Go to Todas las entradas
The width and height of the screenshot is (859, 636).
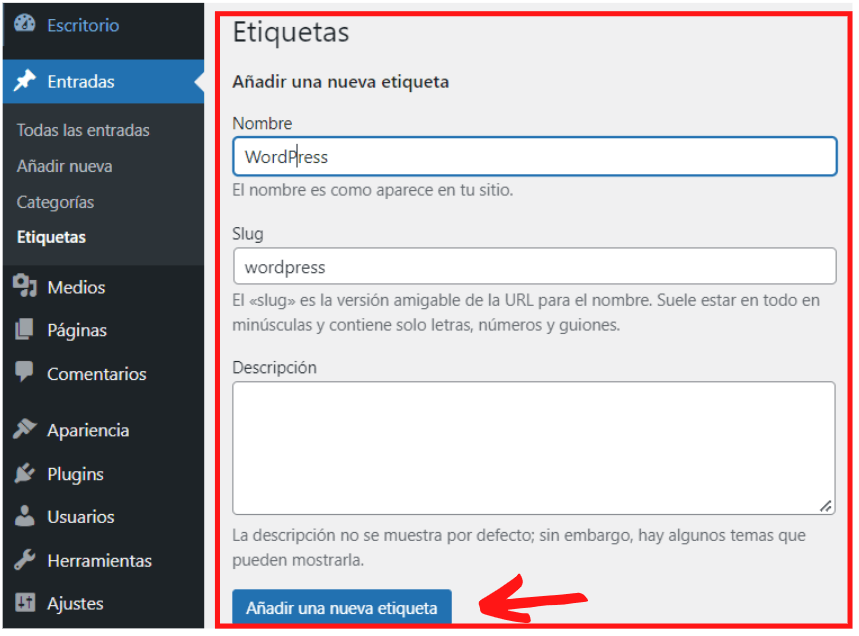click(83, 130)
